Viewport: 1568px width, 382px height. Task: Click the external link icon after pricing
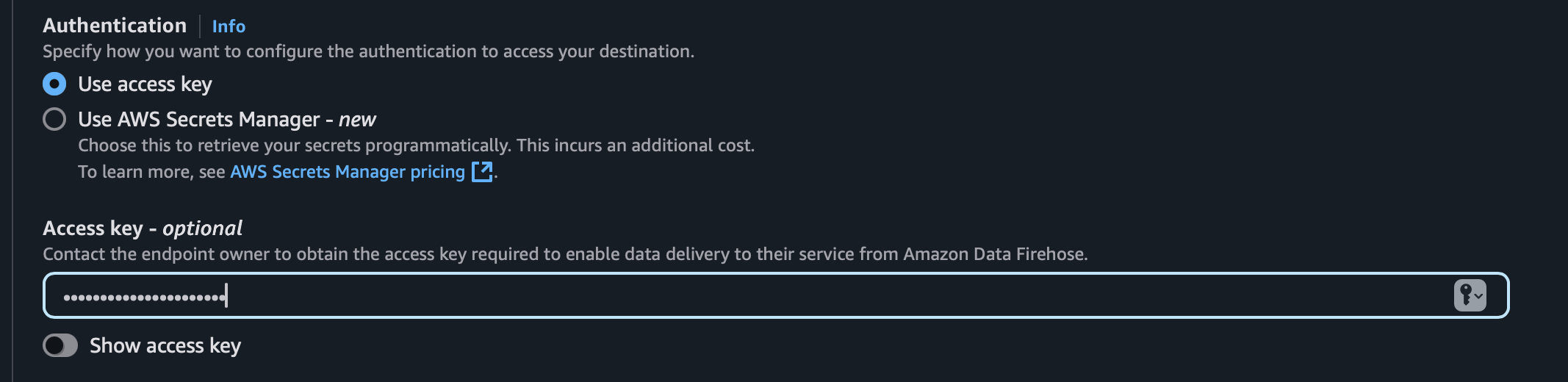pos(482,171)
